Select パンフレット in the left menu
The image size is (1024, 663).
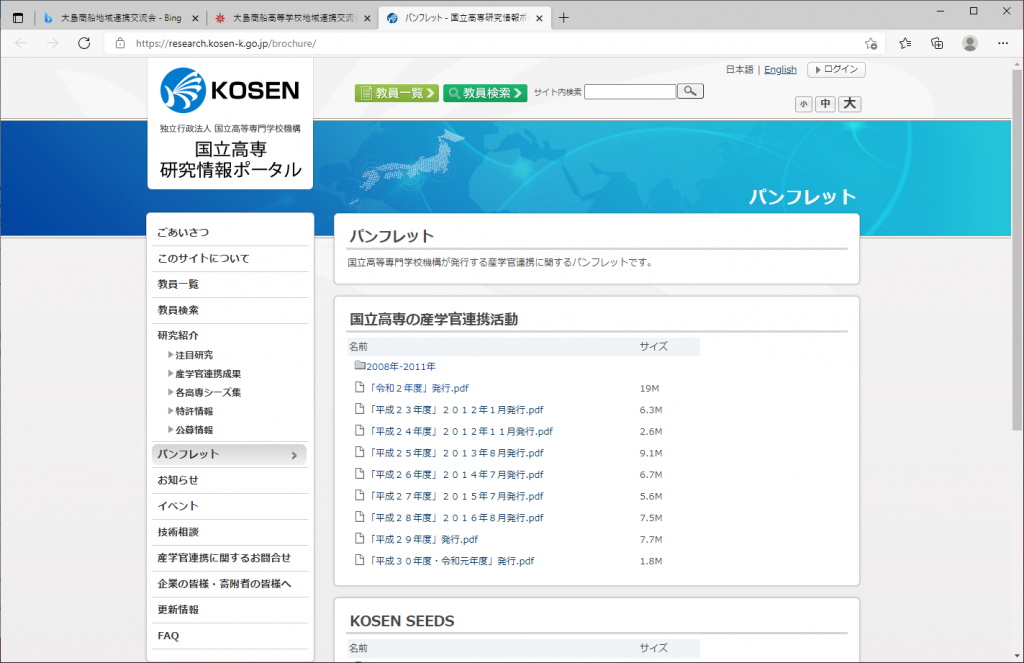(228, 454)
